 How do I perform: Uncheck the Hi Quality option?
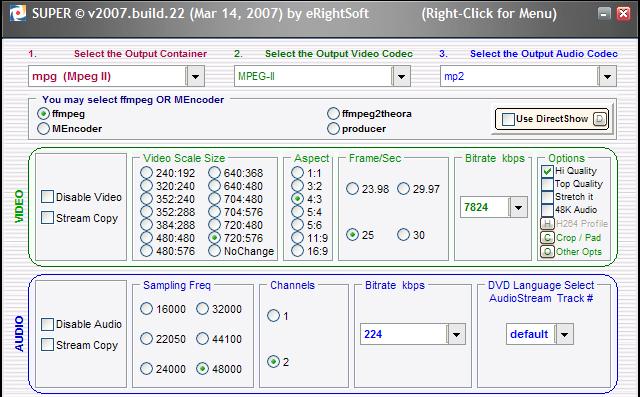tap(547, 171)
